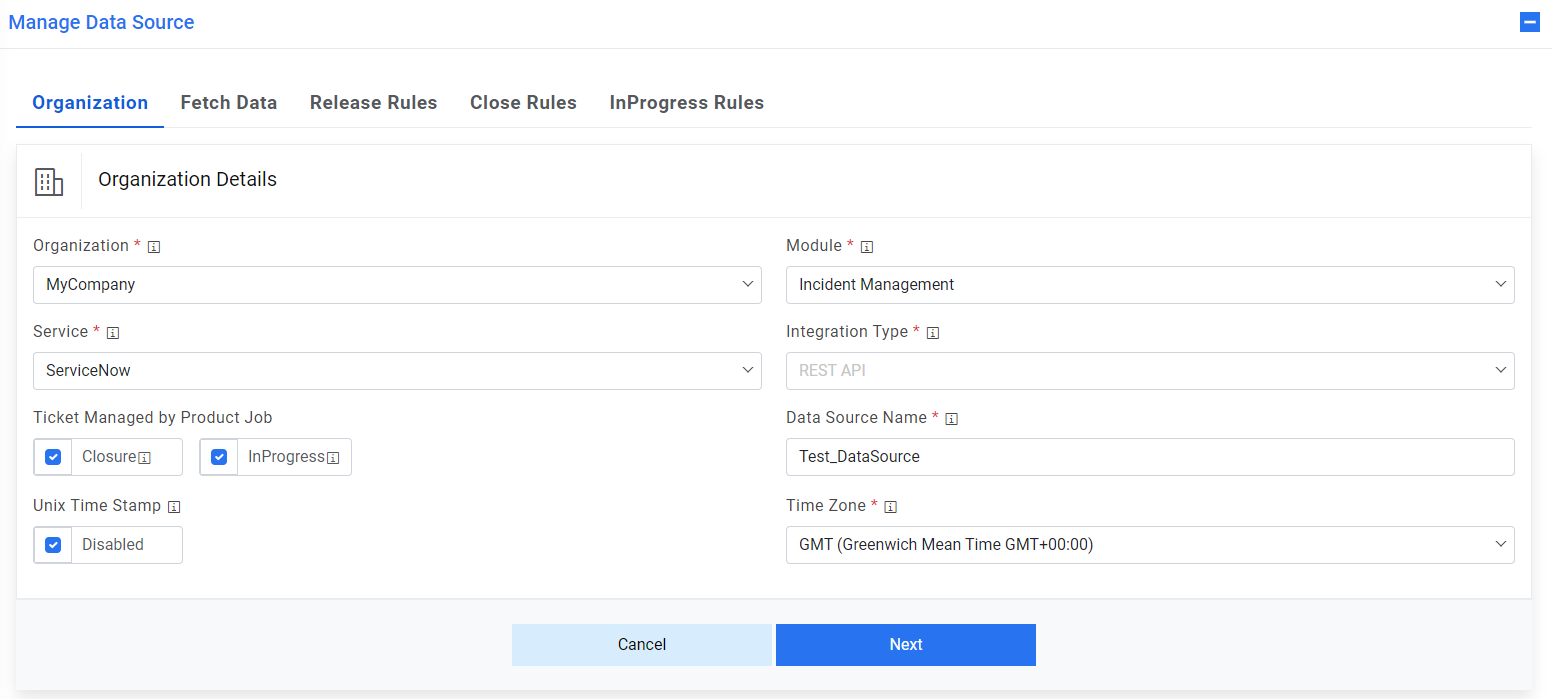Click info icon next to Organization label

pyautogui.click(x=154, y=247)
